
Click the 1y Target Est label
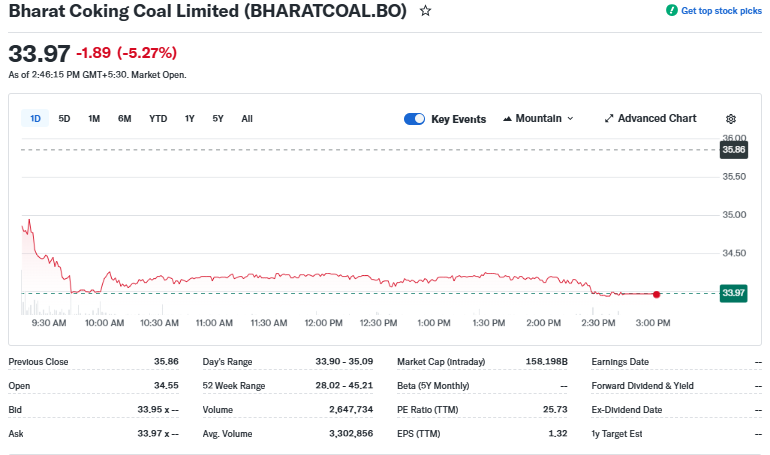[x=617, y=434]
